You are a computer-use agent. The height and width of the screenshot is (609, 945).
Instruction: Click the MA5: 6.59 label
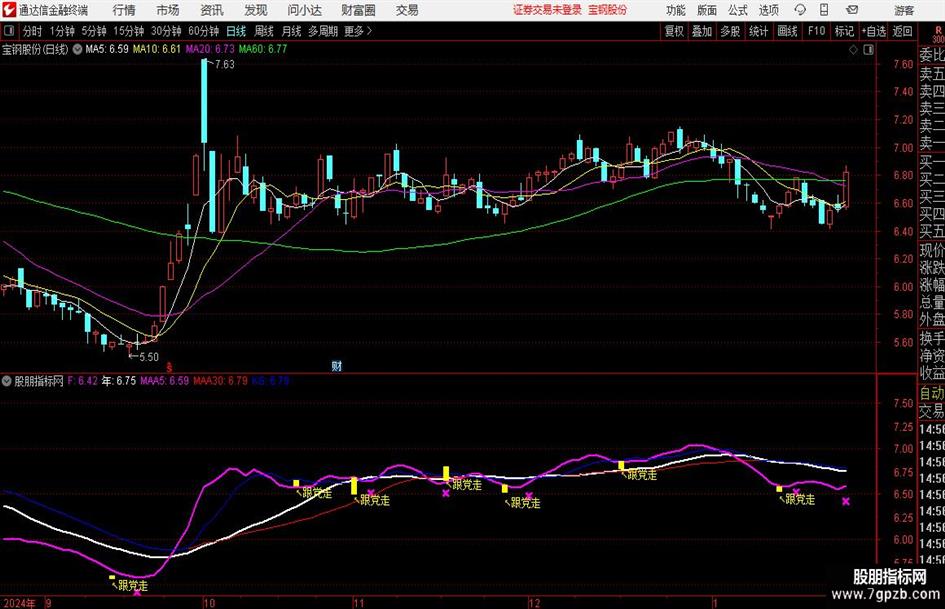click(x=107, y=49)
